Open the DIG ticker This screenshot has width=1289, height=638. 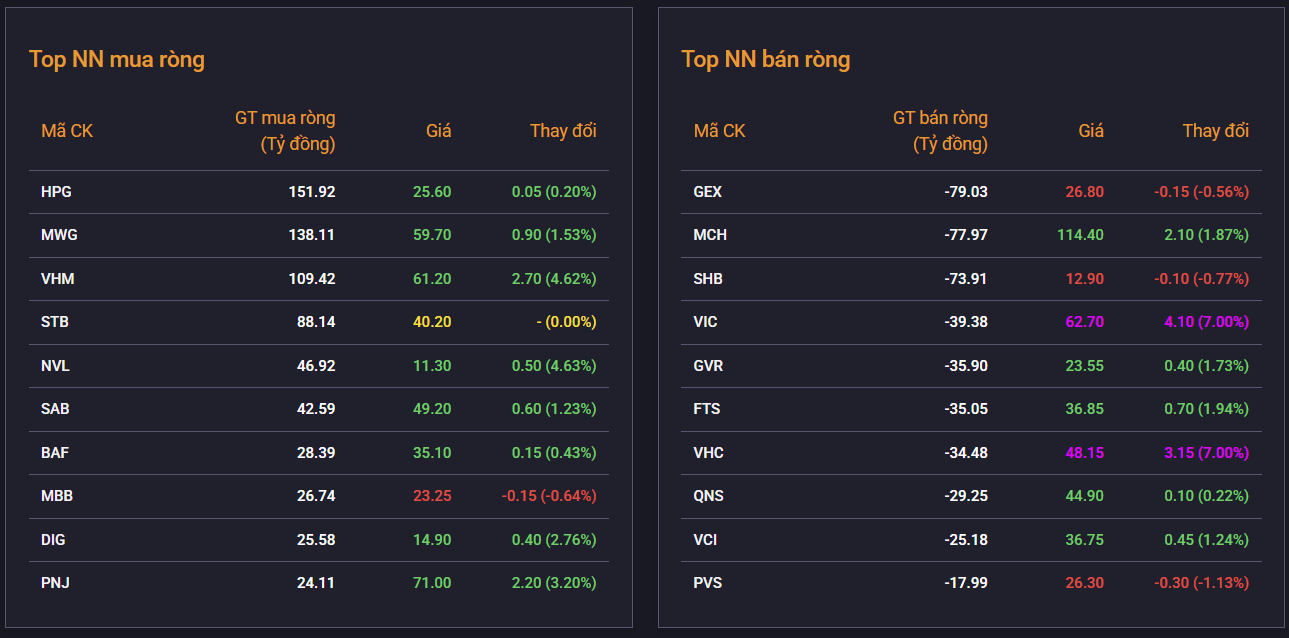(x=54, y=540)
